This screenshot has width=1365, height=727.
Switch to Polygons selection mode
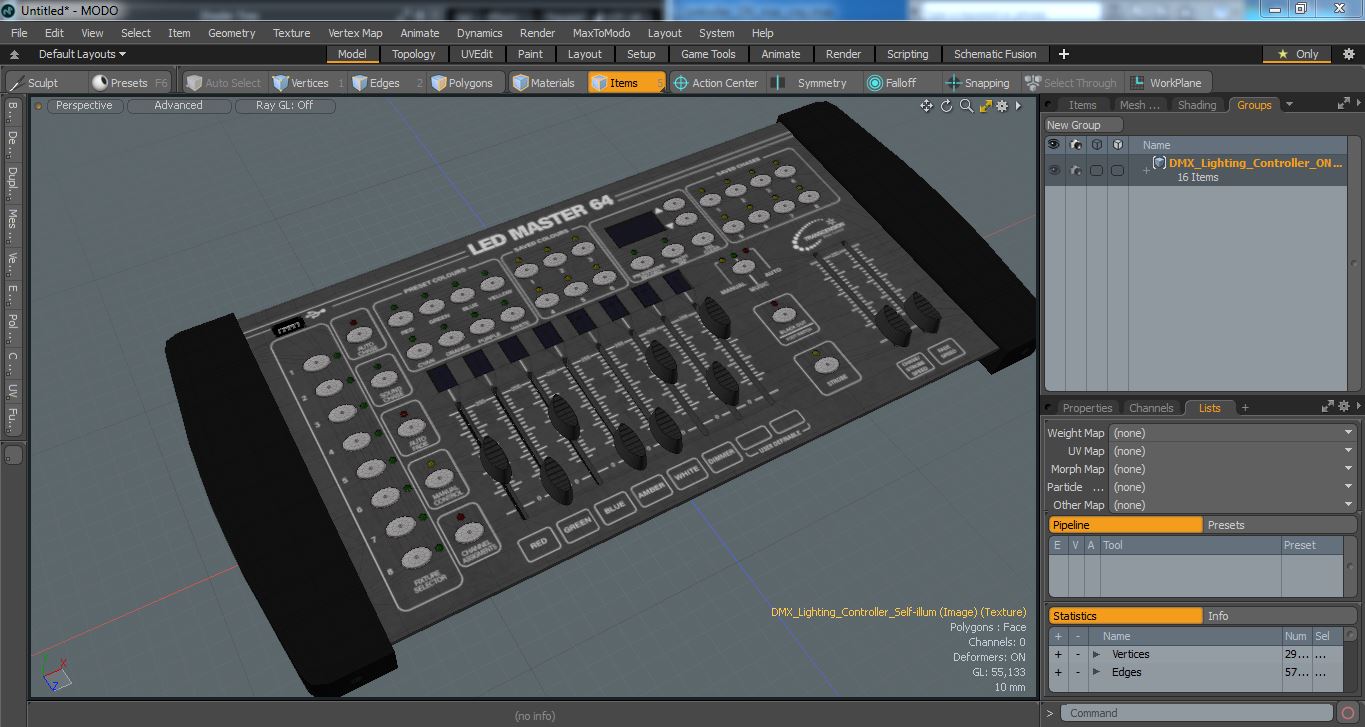465,83
